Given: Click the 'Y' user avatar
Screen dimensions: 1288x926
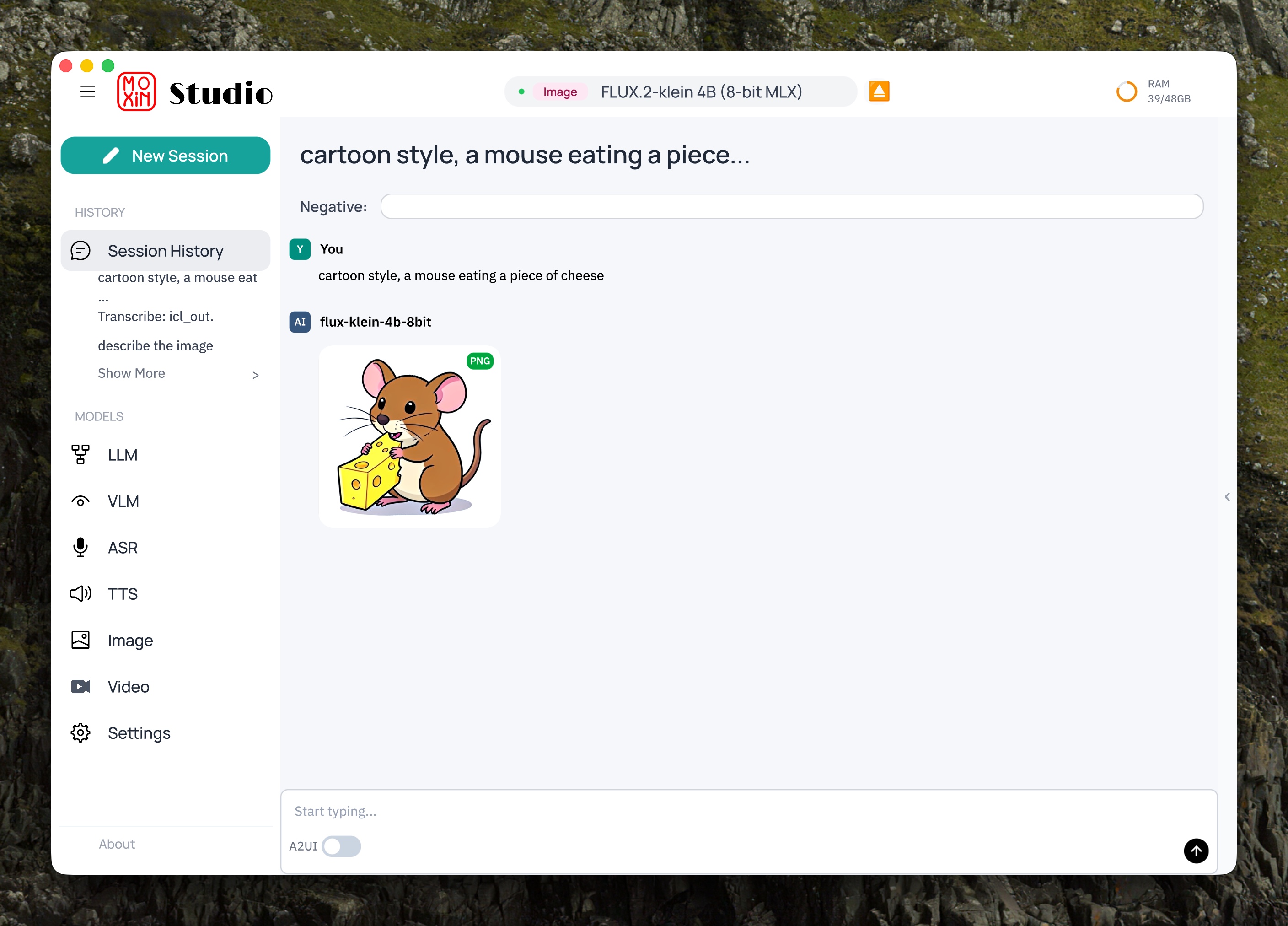Looking at the screenshot, I should pos(300,249).
